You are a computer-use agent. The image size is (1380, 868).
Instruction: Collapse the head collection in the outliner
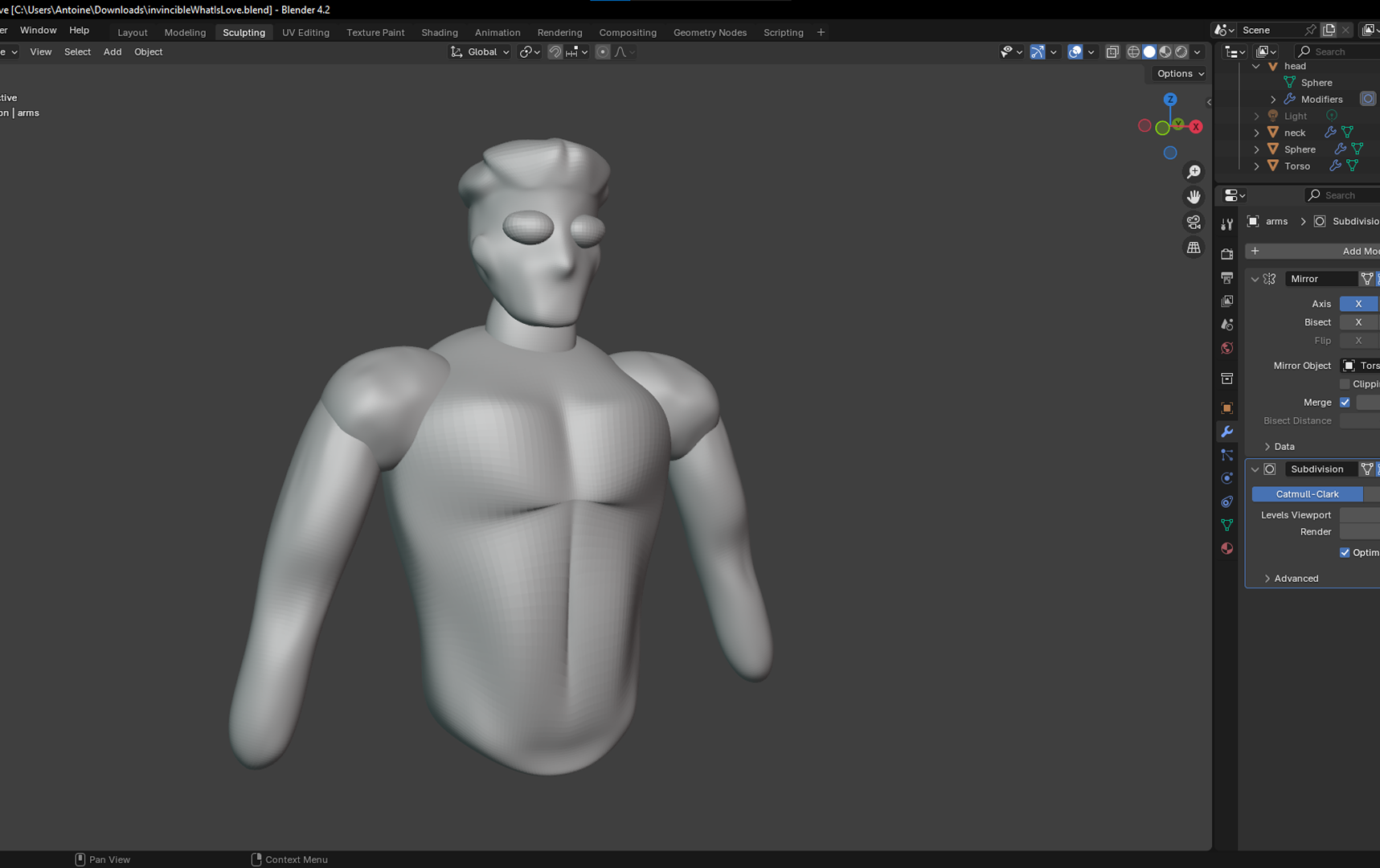pos(1256,66)
